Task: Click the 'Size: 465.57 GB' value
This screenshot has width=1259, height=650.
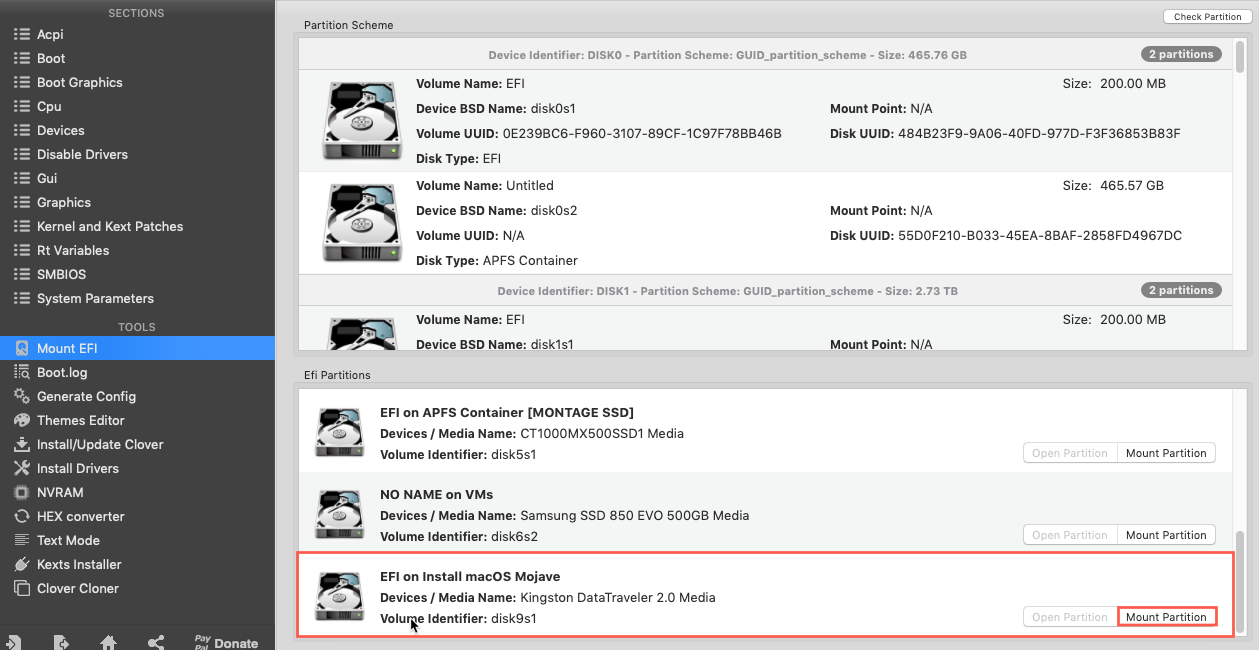Action: tap(1113, 185)
